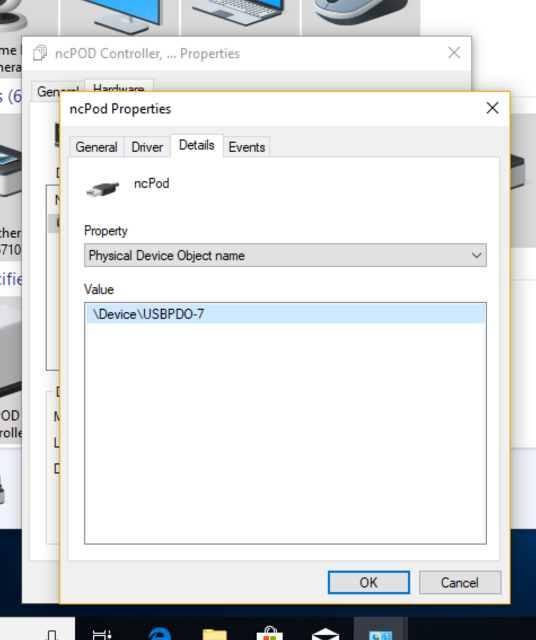The height and width of the screenshot is (640, 536).
Task: Open the Physical Device Object name combo box
Action: coord(285,256)
